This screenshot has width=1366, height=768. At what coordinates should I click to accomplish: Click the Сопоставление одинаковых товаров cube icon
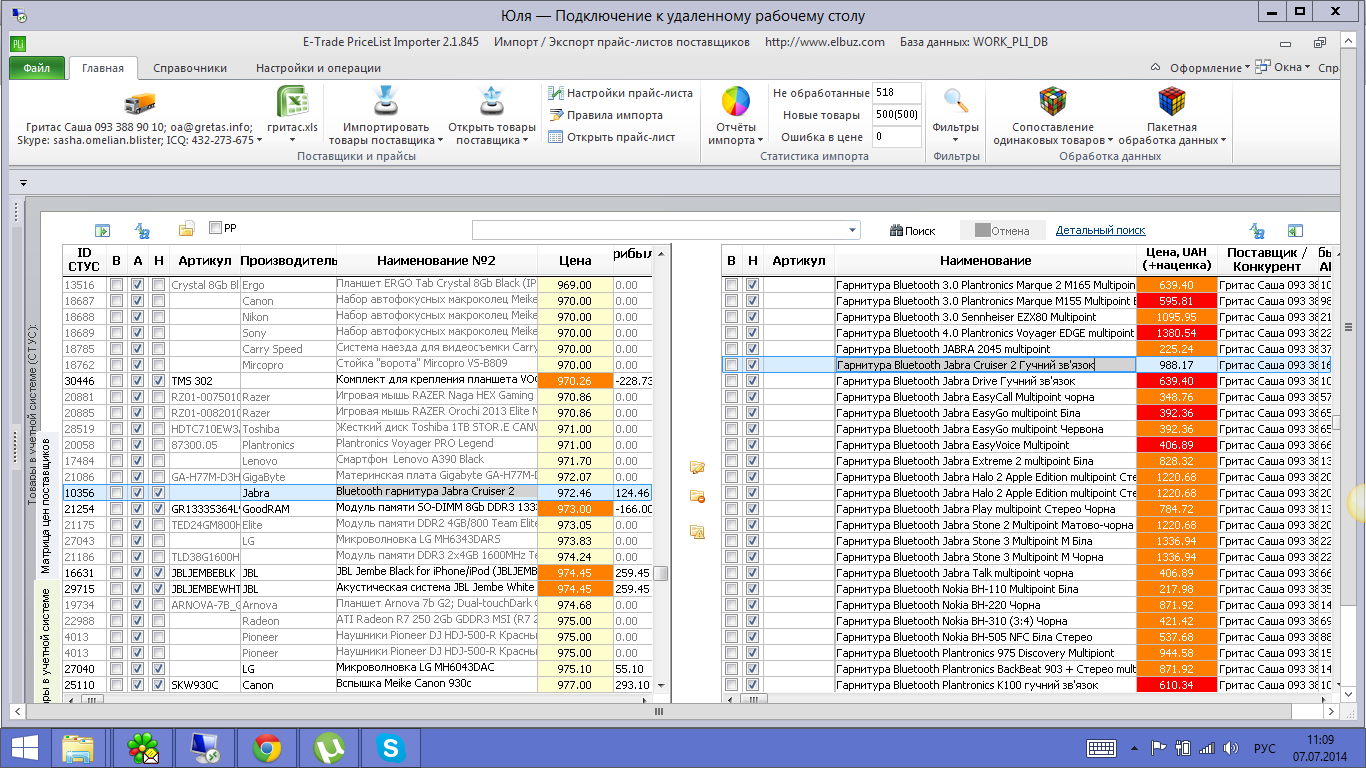pos(1052,101)
